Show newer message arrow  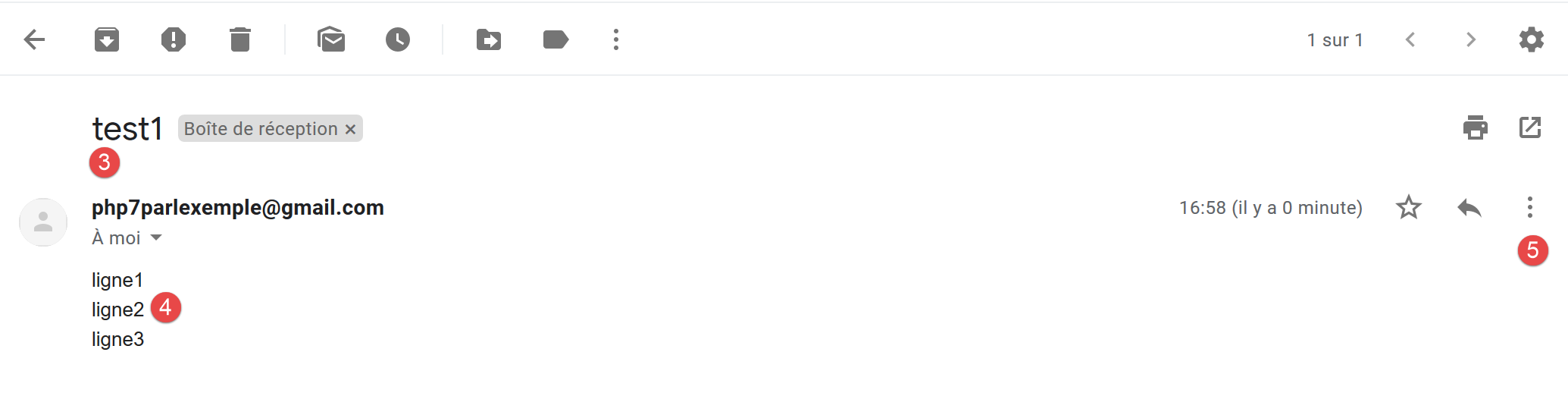pos(1410,39)
